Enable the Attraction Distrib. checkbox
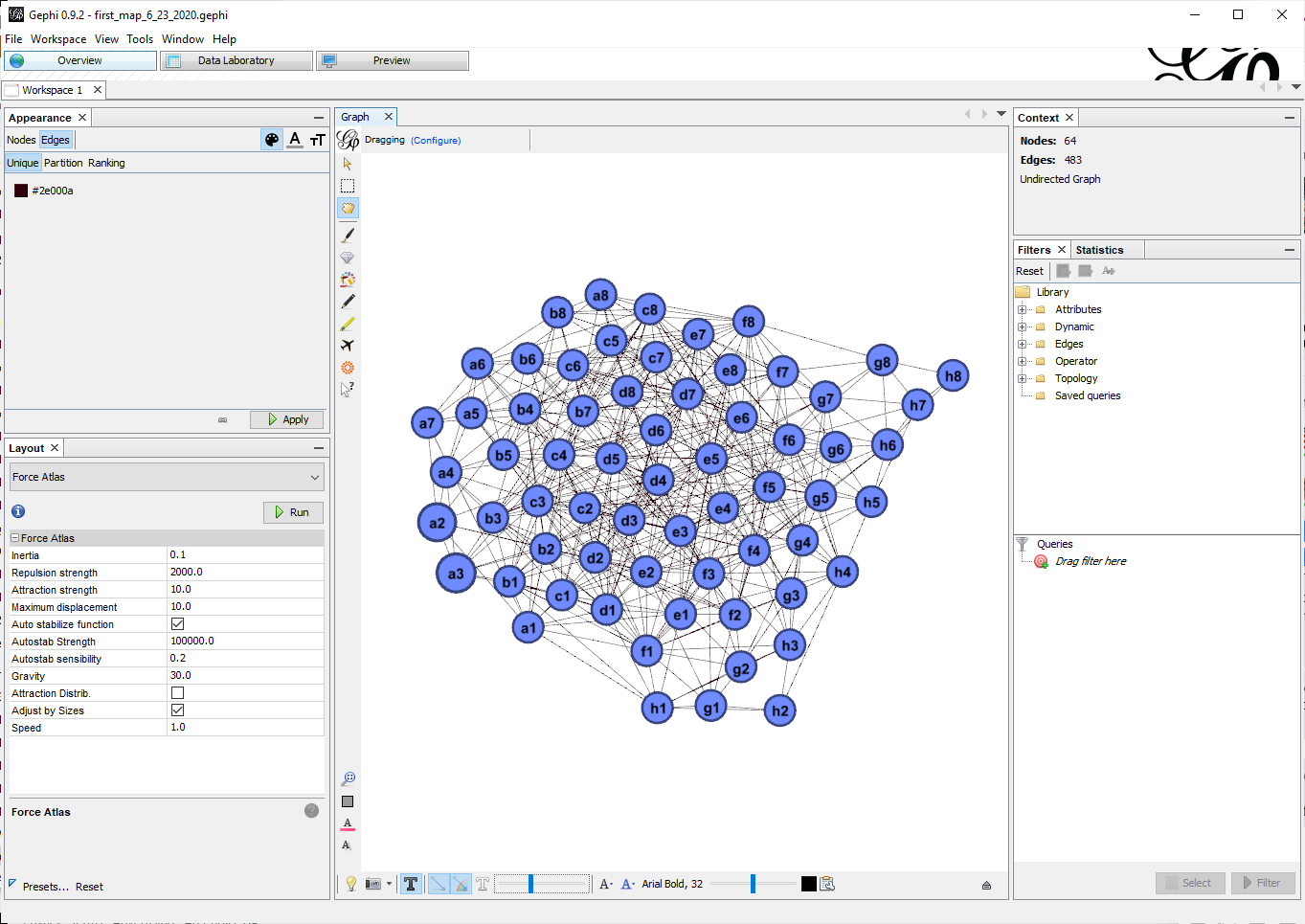This screenshot has width=1305, height=924. tap(177, 693)
